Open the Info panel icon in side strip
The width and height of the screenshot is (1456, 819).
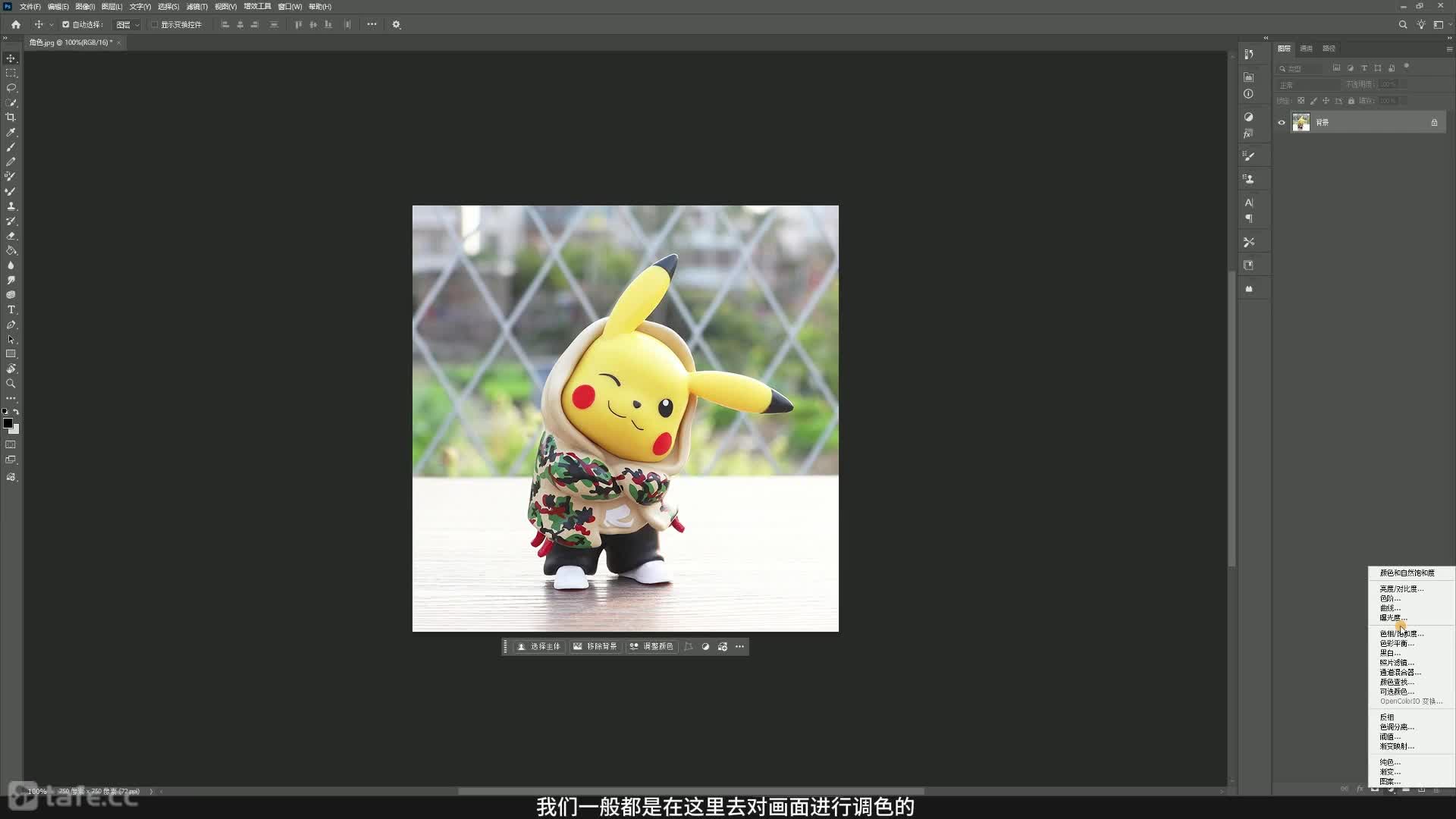(x=1249, y=94)
